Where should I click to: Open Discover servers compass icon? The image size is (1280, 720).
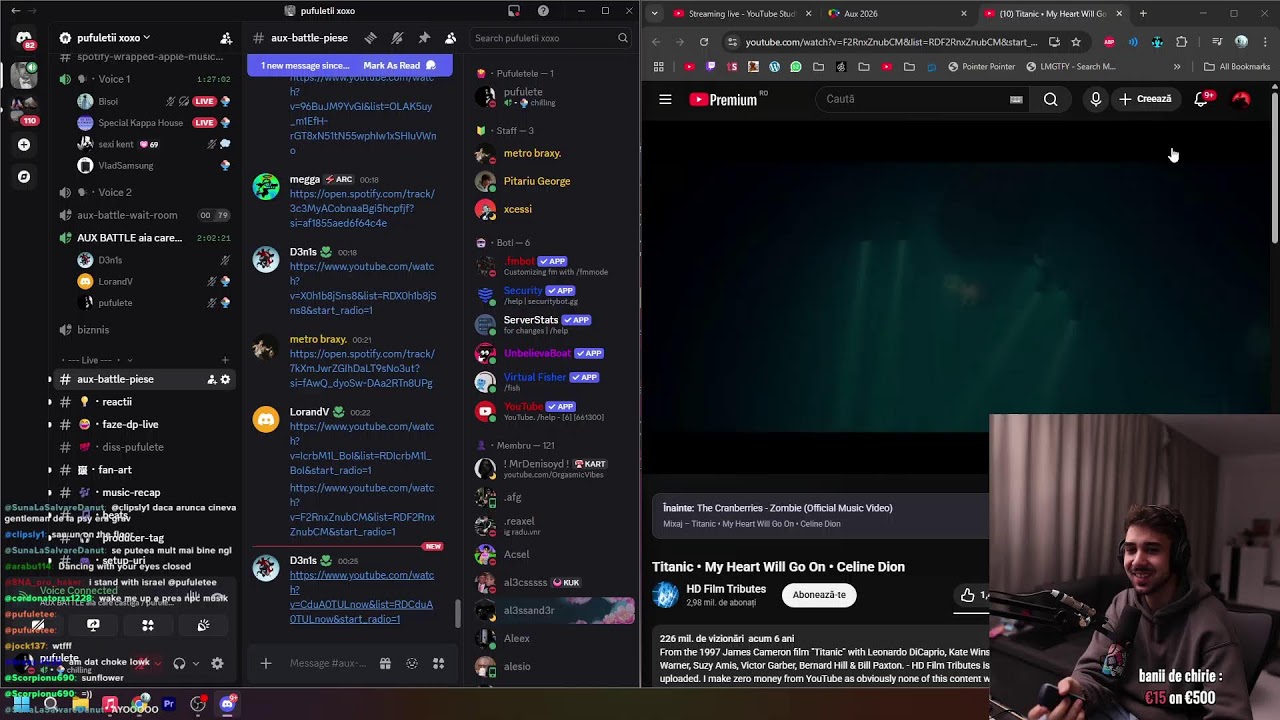pyautogui.click(x=24, y=177)
